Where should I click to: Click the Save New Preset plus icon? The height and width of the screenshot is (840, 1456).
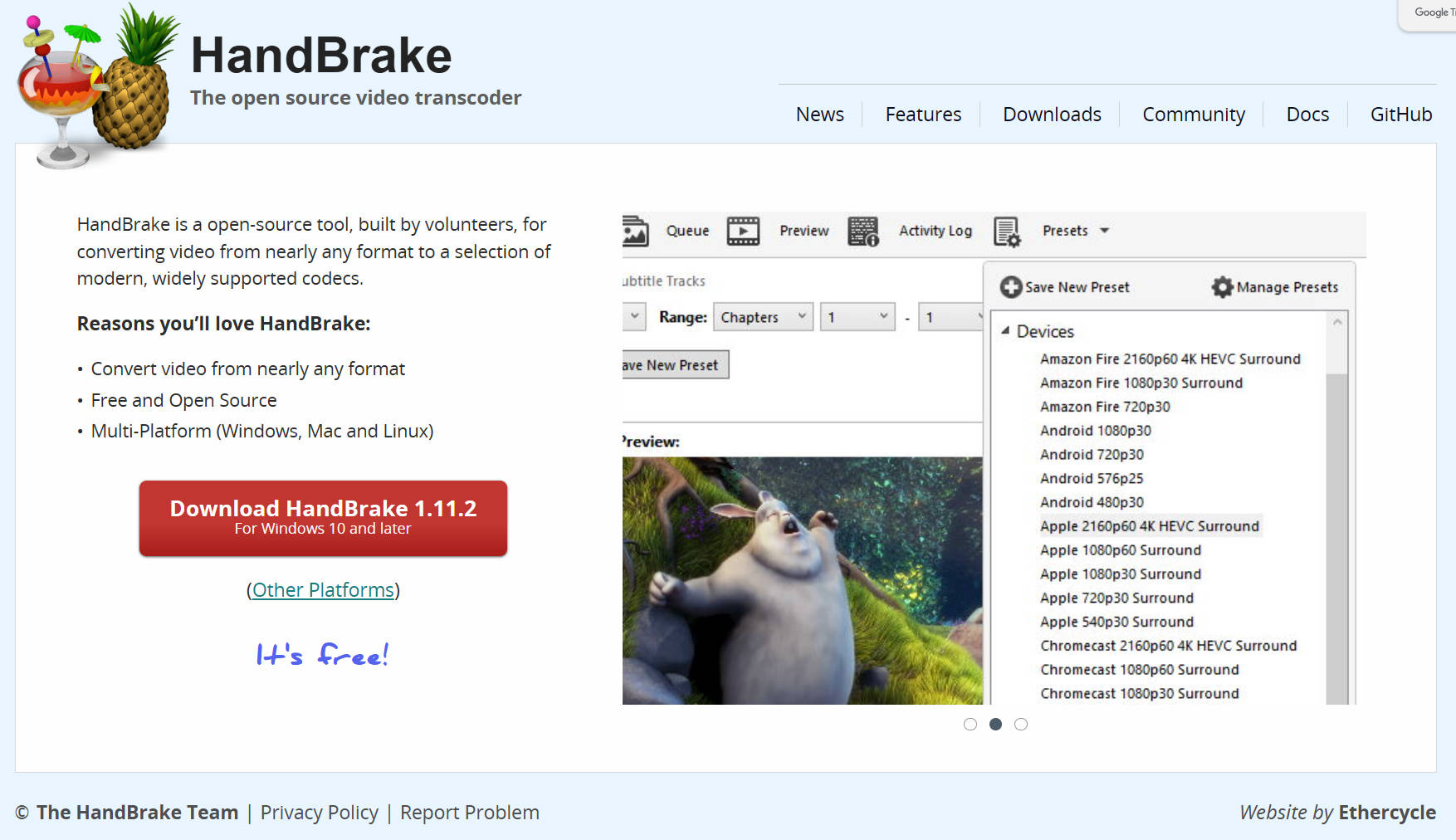point(1011,287)
